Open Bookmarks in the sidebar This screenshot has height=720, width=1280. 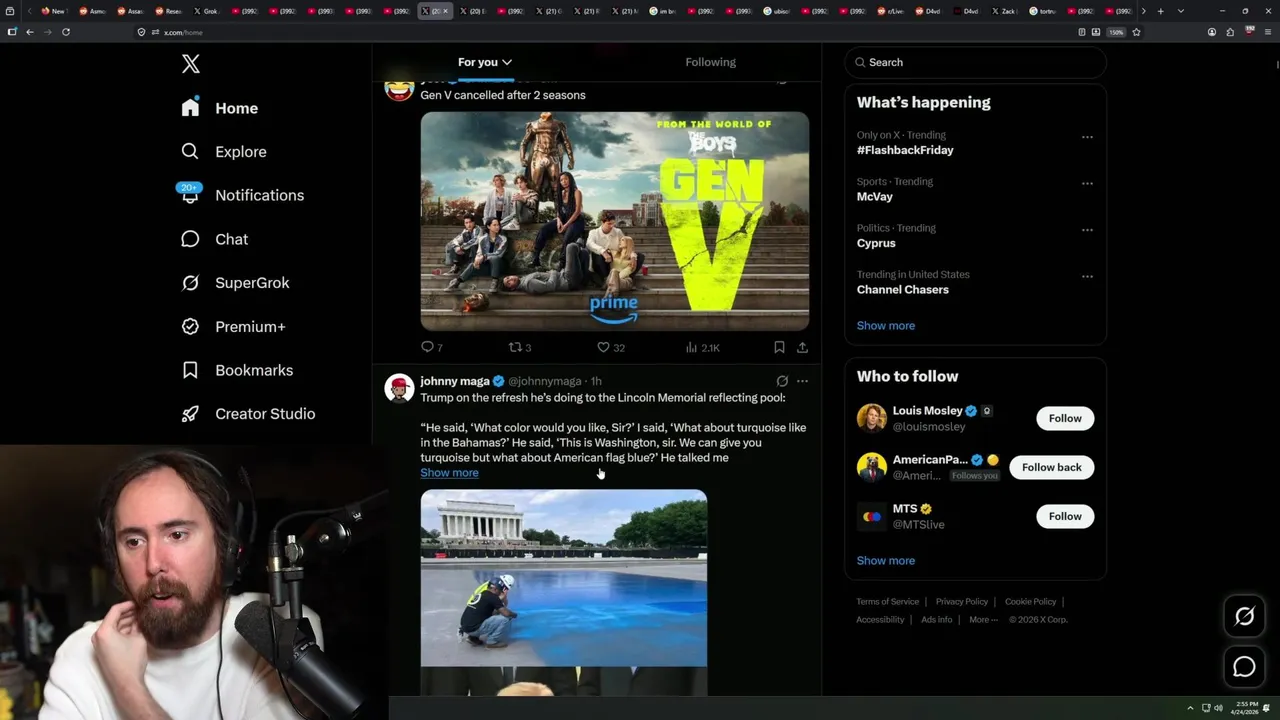pyautogui.click(x=237, y=370)
